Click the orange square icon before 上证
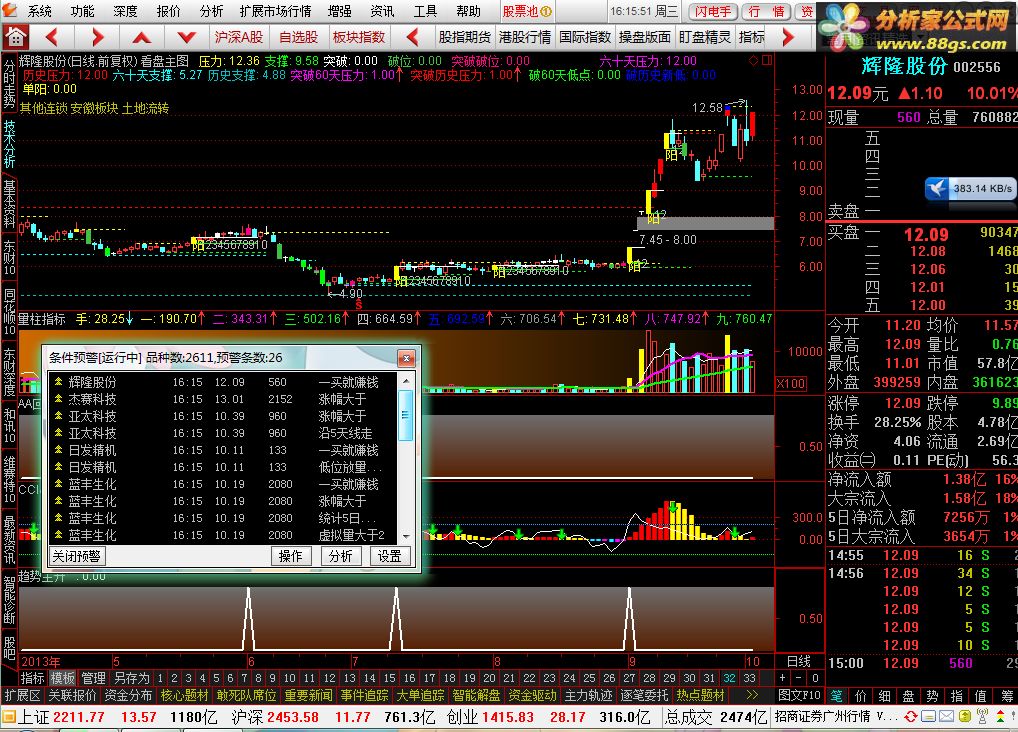 click(x=8, y=717)
